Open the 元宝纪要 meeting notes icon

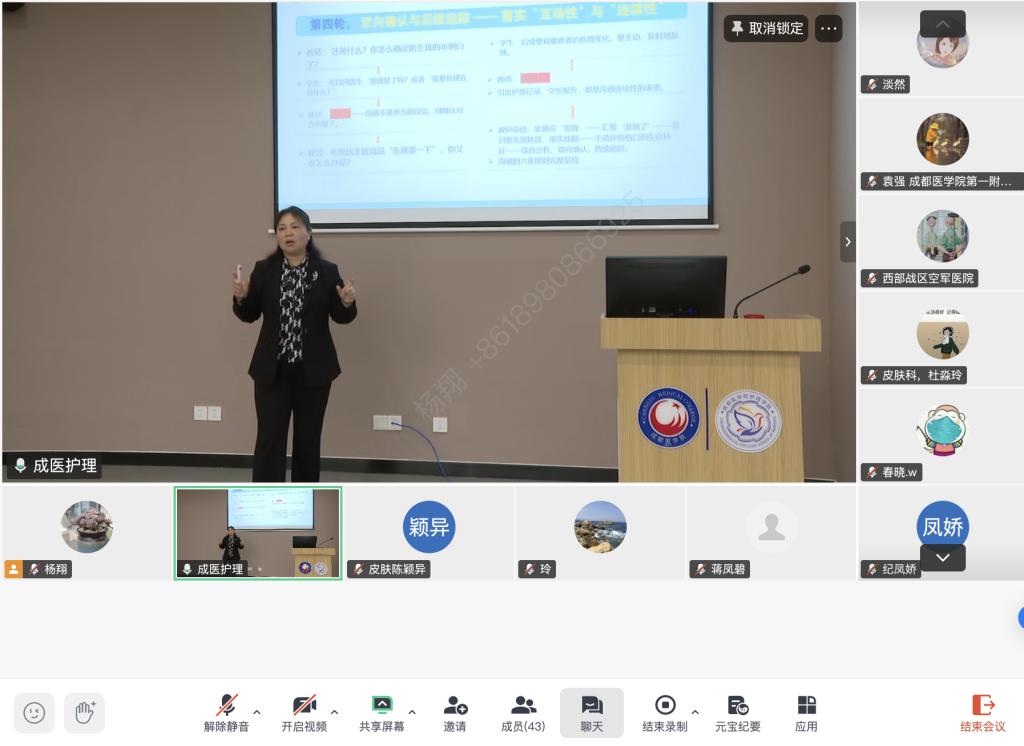pyautogui.click(x=738, y=712)
